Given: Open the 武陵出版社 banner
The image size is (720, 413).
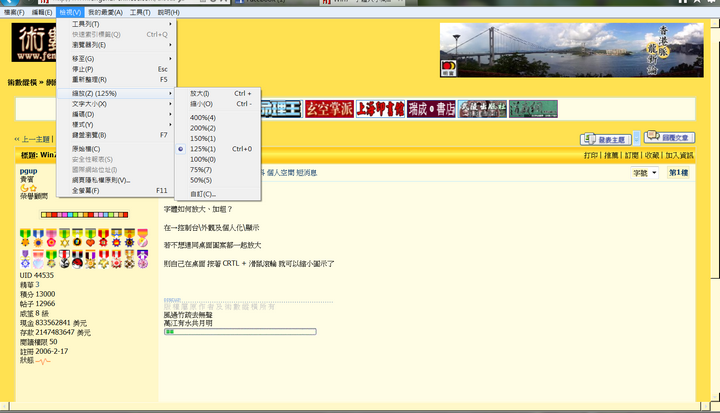Looking at the screenshot, I should coord(482,109).
